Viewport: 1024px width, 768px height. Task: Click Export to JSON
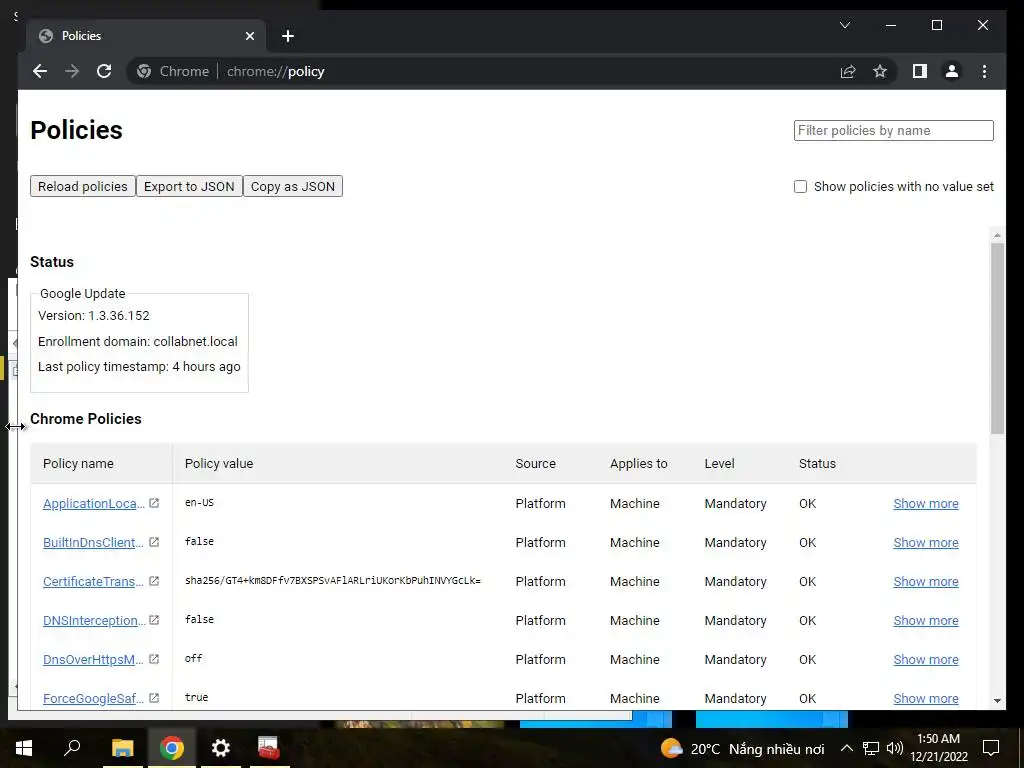tap(189, 186)
